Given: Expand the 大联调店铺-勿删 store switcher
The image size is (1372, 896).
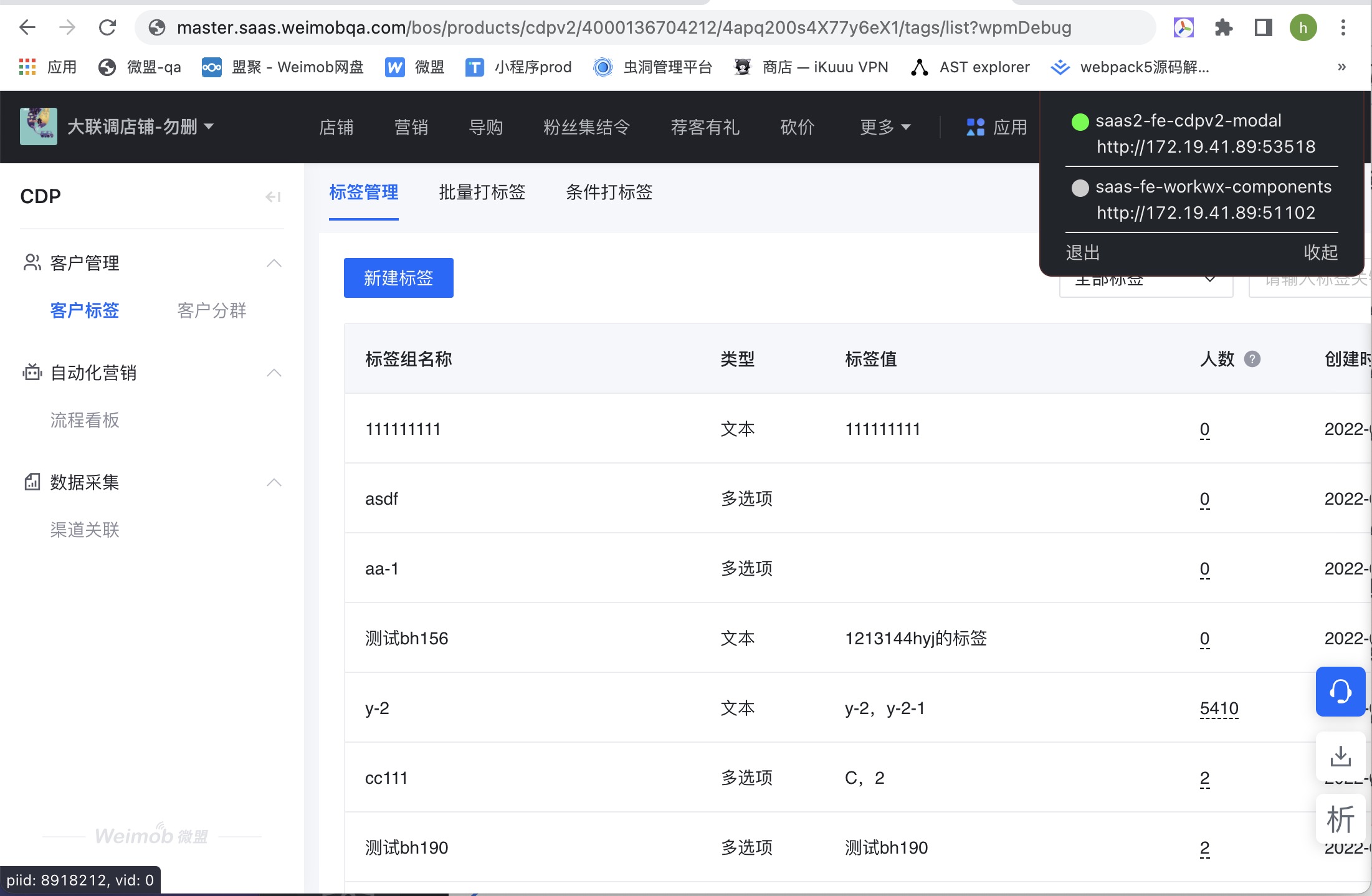Looking at the screenshot, I should click(x=140, y=126).
